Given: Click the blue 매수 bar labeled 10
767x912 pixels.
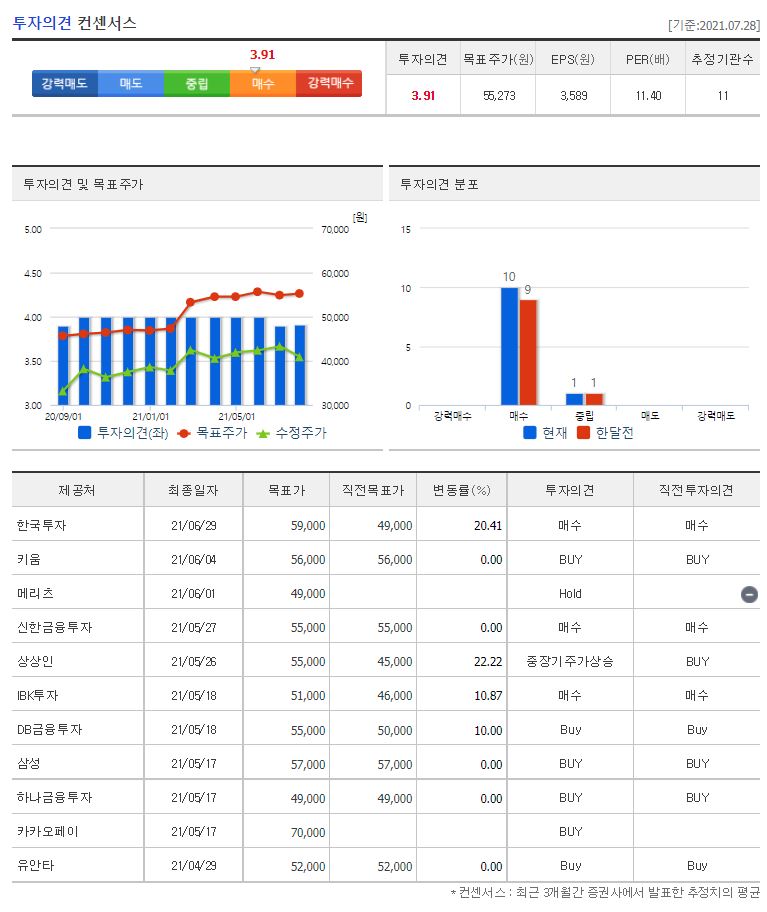Looking at the screenshot, I should (x=509, y=346).
